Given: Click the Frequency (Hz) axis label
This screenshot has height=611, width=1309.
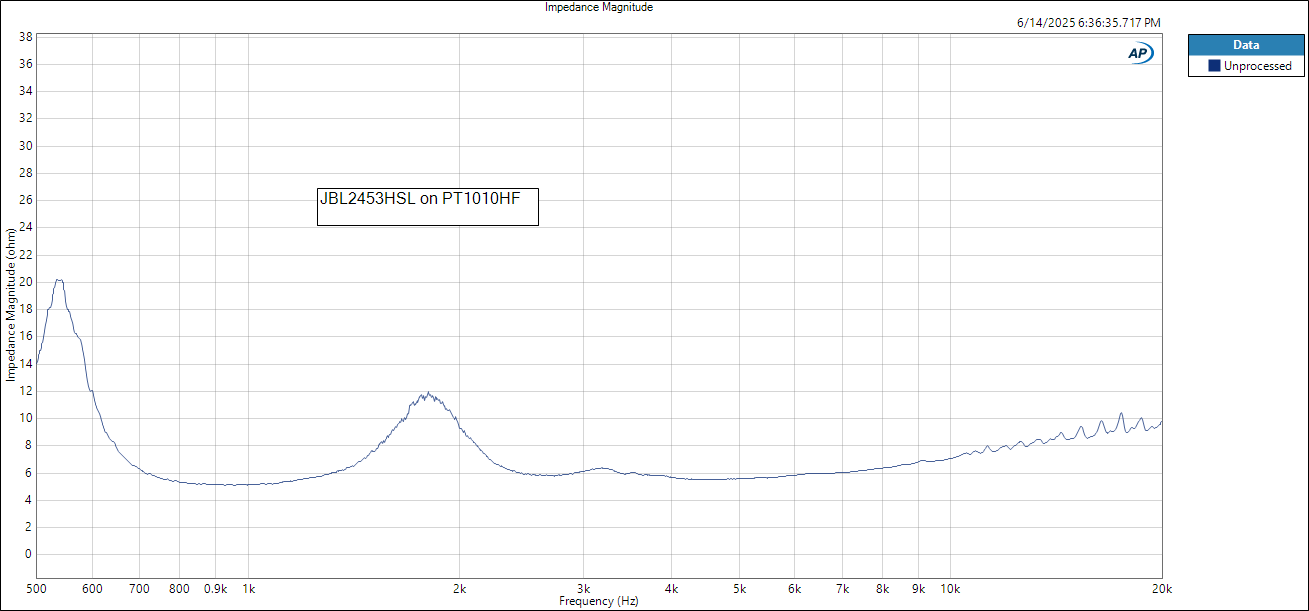Looking at the screenshot, I should (599, 602).
